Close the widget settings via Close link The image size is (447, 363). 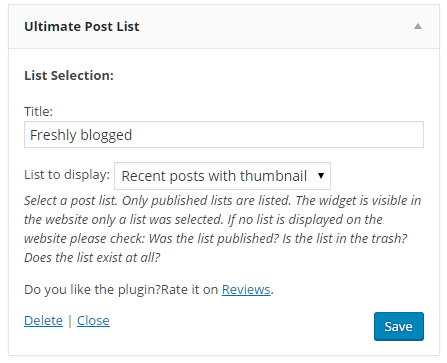point(93,321)
